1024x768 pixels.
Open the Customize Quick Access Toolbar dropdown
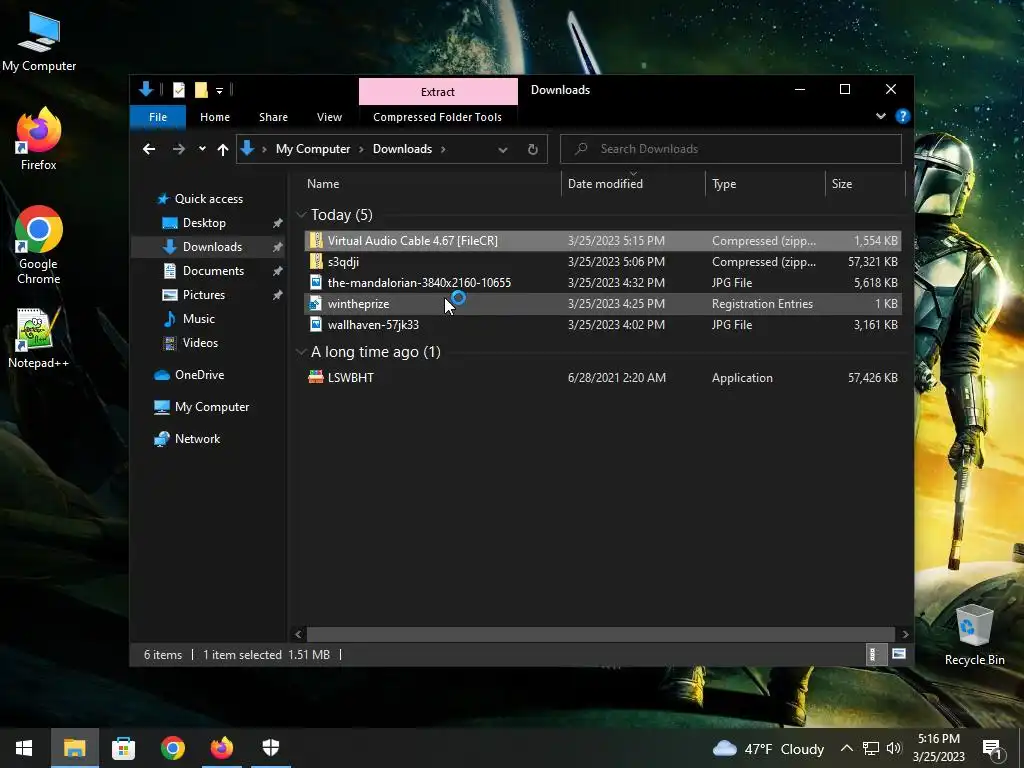(219, 91)
